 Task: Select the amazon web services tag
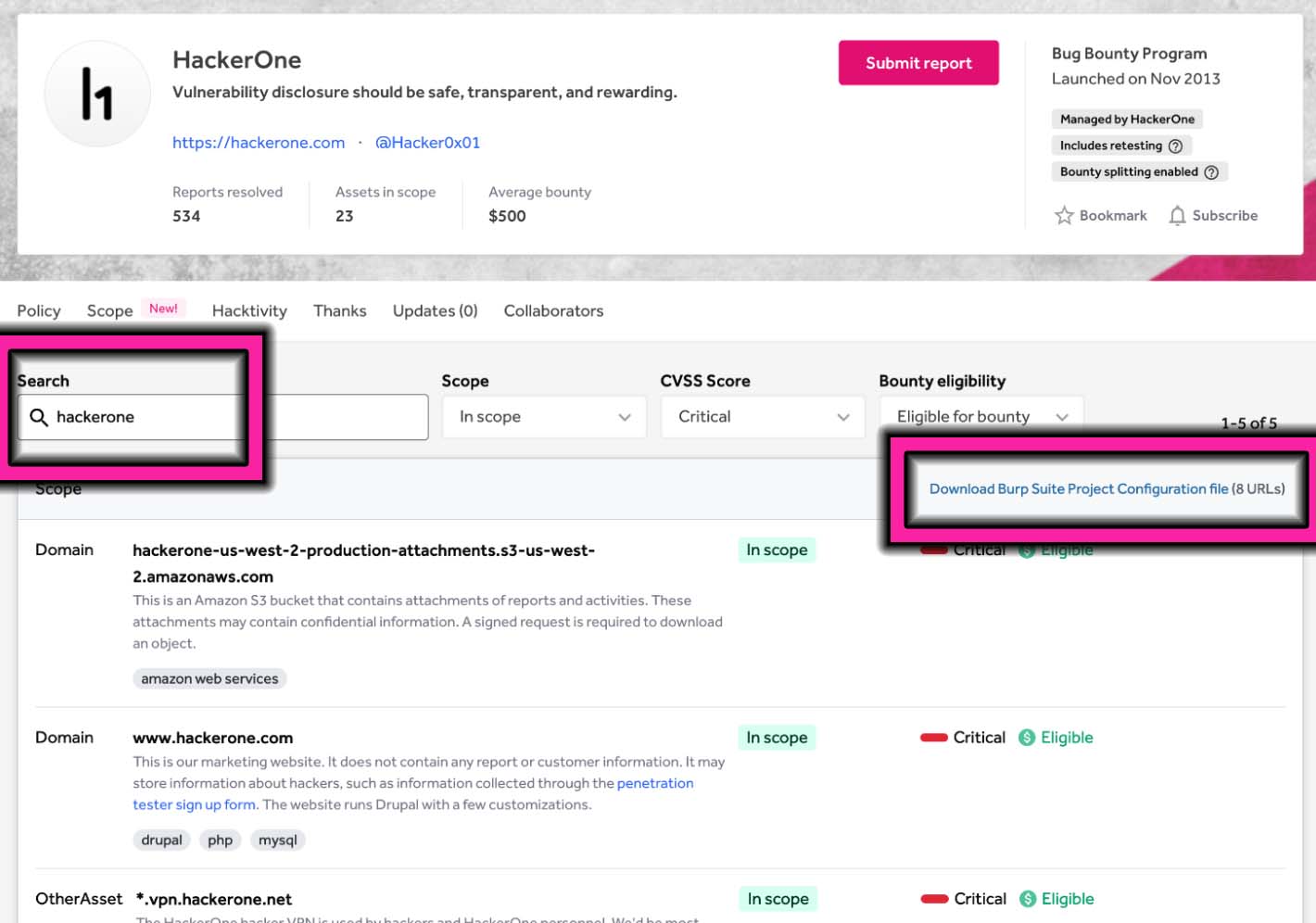pyautogui.click(x=209, y=679)
